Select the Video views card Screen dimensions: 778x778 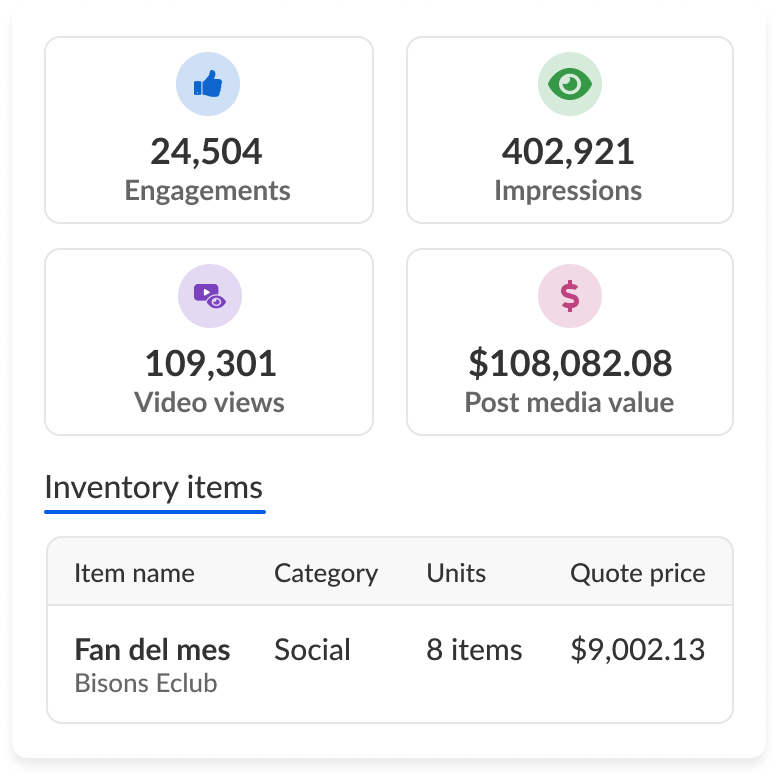[x=209, y=342]
